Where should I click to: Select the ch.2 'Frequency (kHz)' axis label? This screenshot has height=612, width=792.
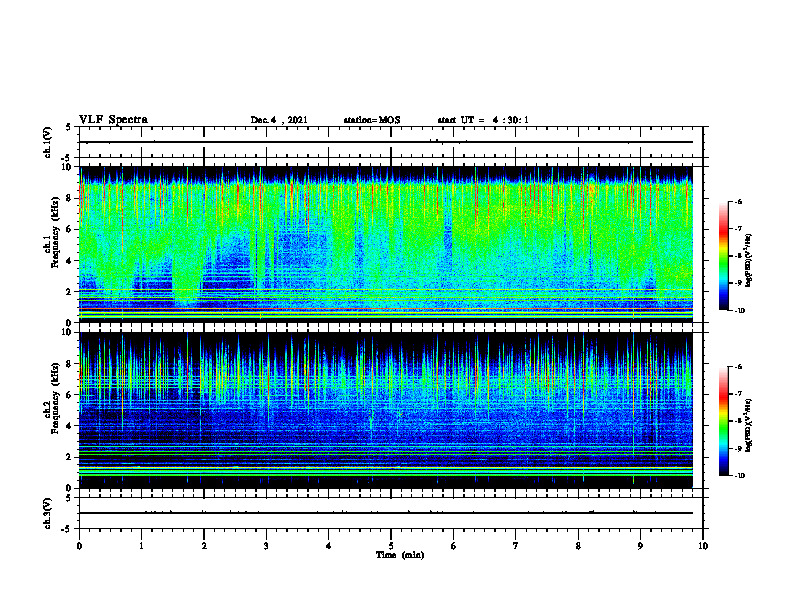(55, 397)
